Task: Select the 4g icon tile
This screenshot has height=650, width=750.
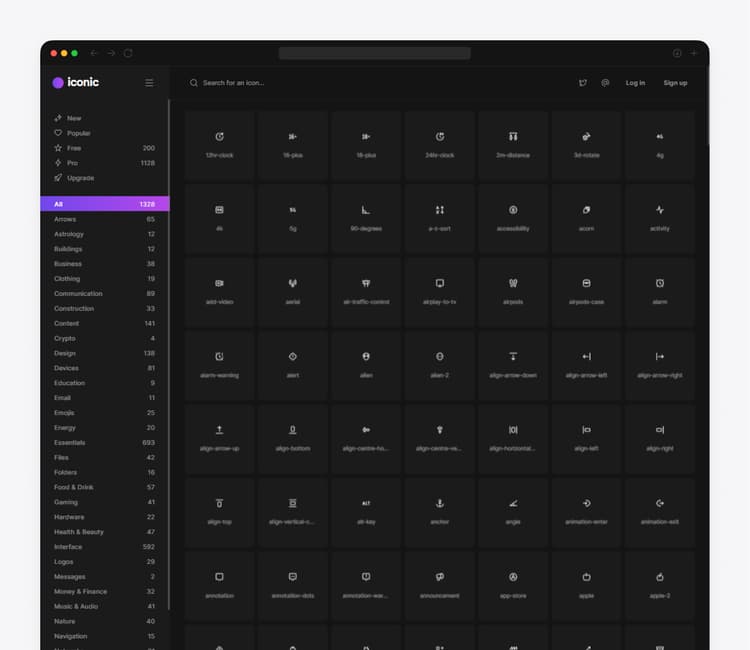Action: click(x=660, y=145)
